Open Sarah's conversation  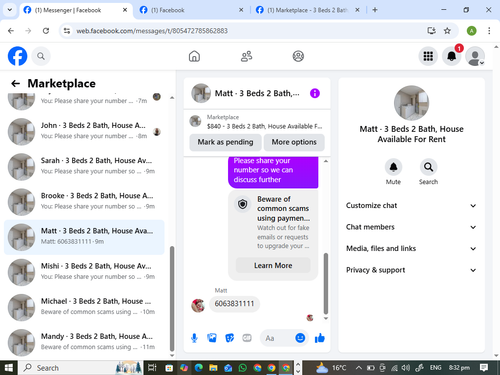[84, 167]
